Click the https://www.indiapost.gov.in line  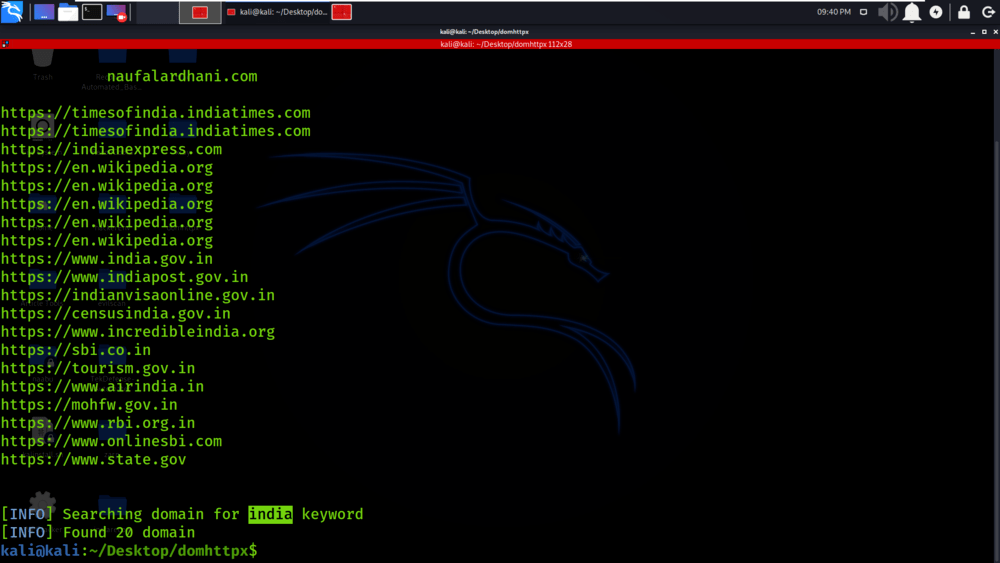coord(124,277)
